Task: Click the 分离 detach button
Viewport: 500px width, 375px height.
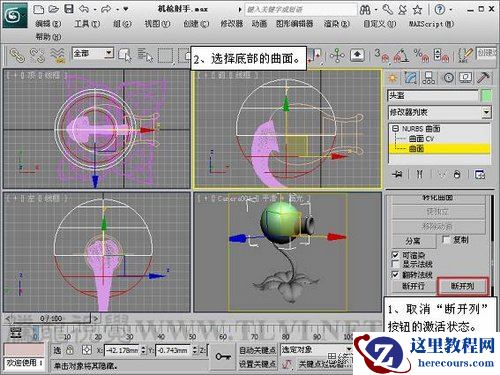Action: click(413, 241)
